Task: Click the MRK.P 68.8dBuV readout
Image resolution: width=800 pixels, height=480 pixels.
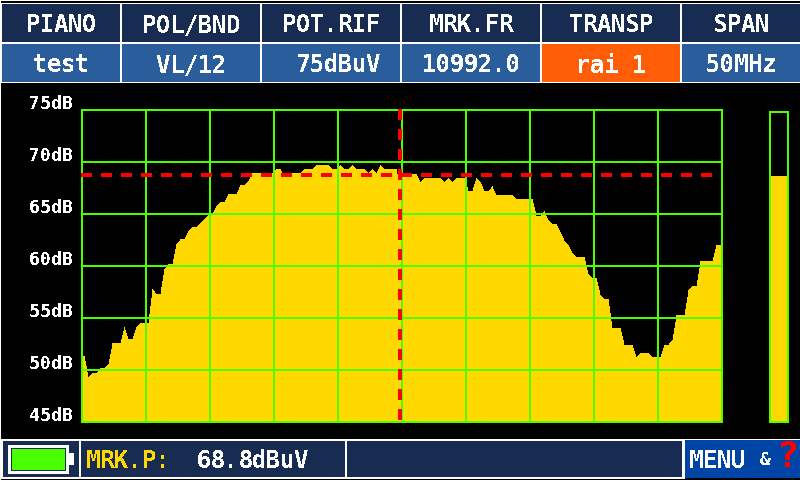Action: click(213, 459)
